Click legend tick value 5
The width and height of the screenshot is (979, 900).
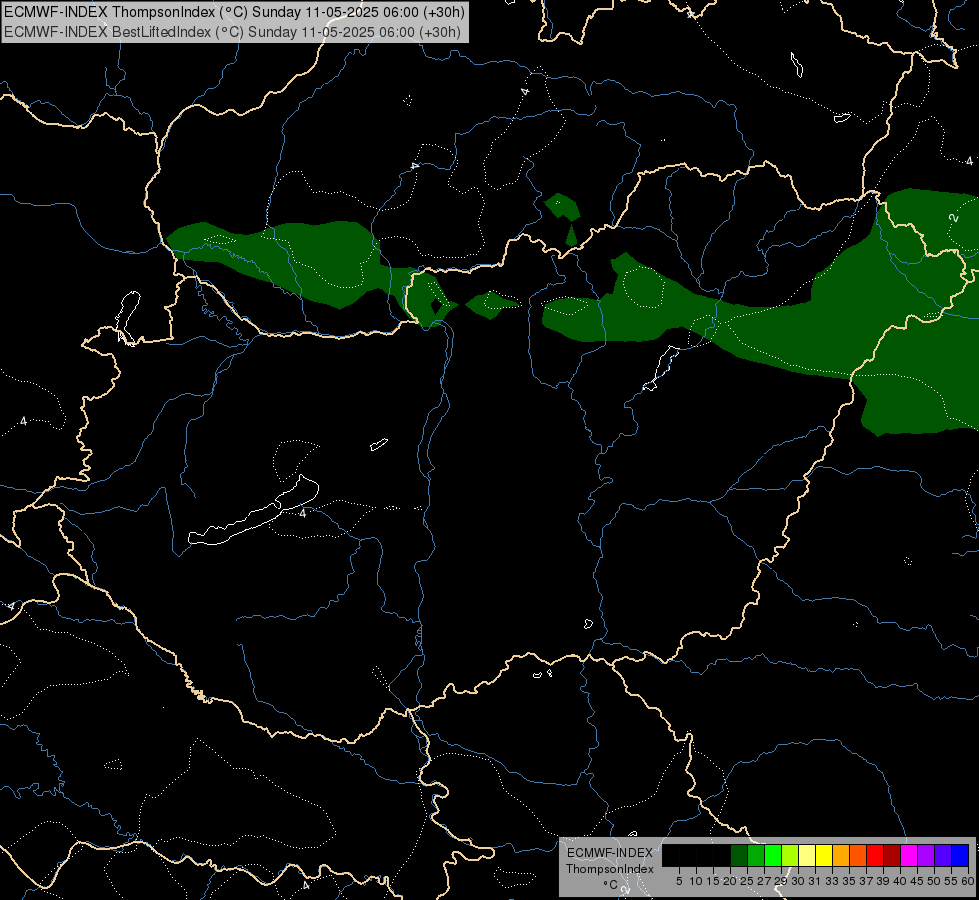click(x=679, y=881)
